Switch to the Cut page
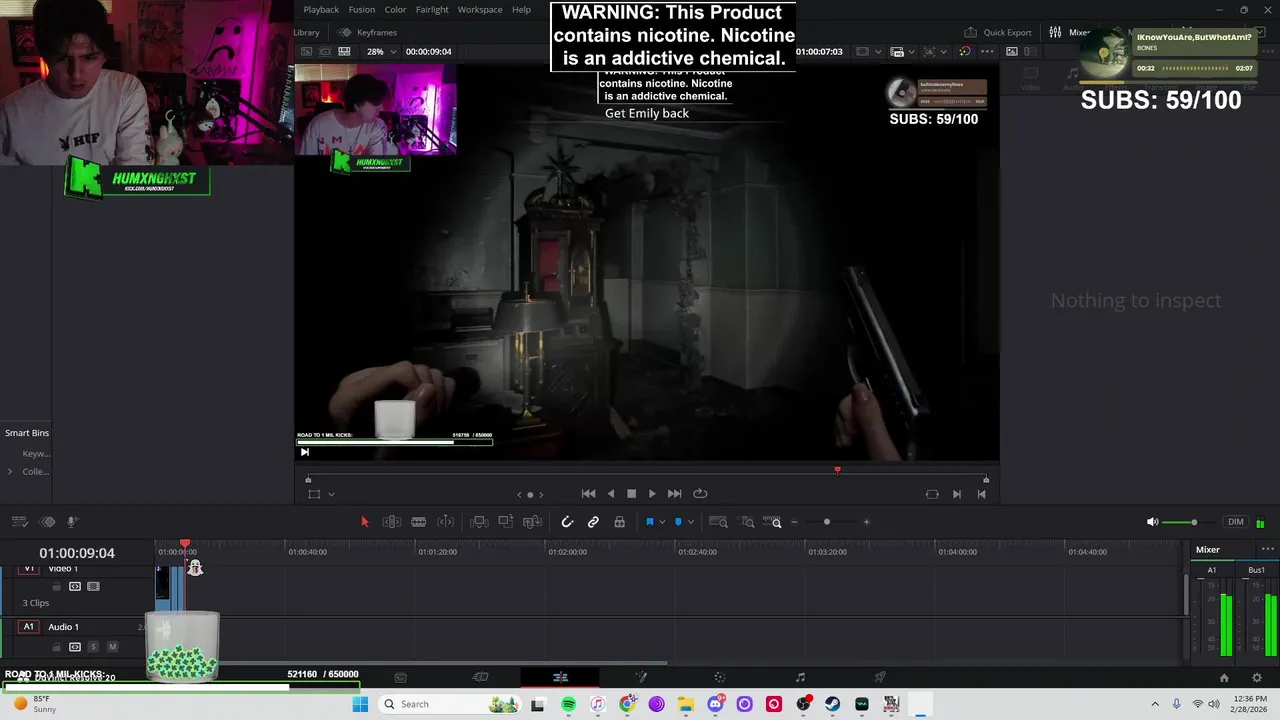The height and width of the screenshot is (720, 1280). click(480, 677)
